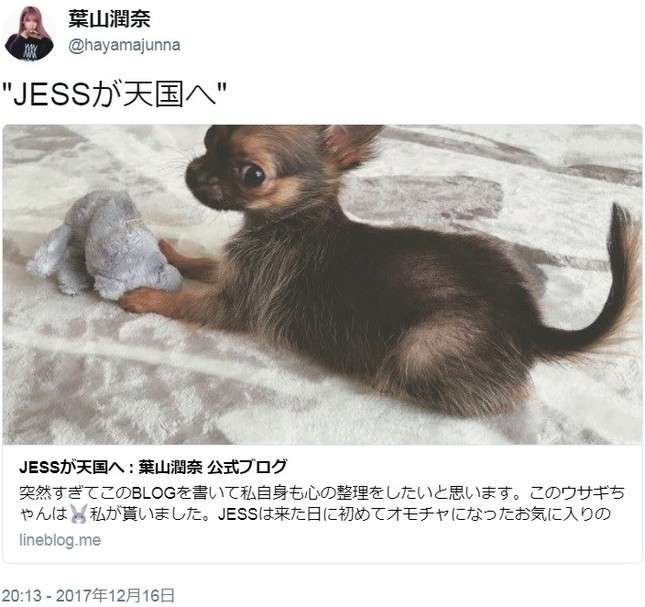This screenshot has height=607, width=645.
Task: Click the 20:13 tweet time
Action: (x=21, y=595)
